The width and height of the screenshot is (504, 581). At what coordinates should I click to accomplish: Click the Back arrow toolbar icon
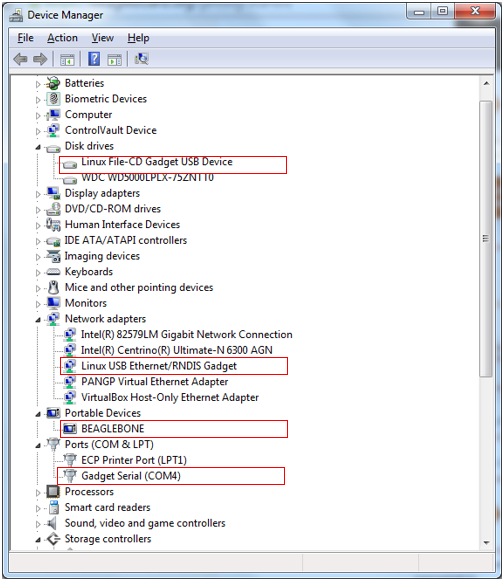(x=20, y=59)
